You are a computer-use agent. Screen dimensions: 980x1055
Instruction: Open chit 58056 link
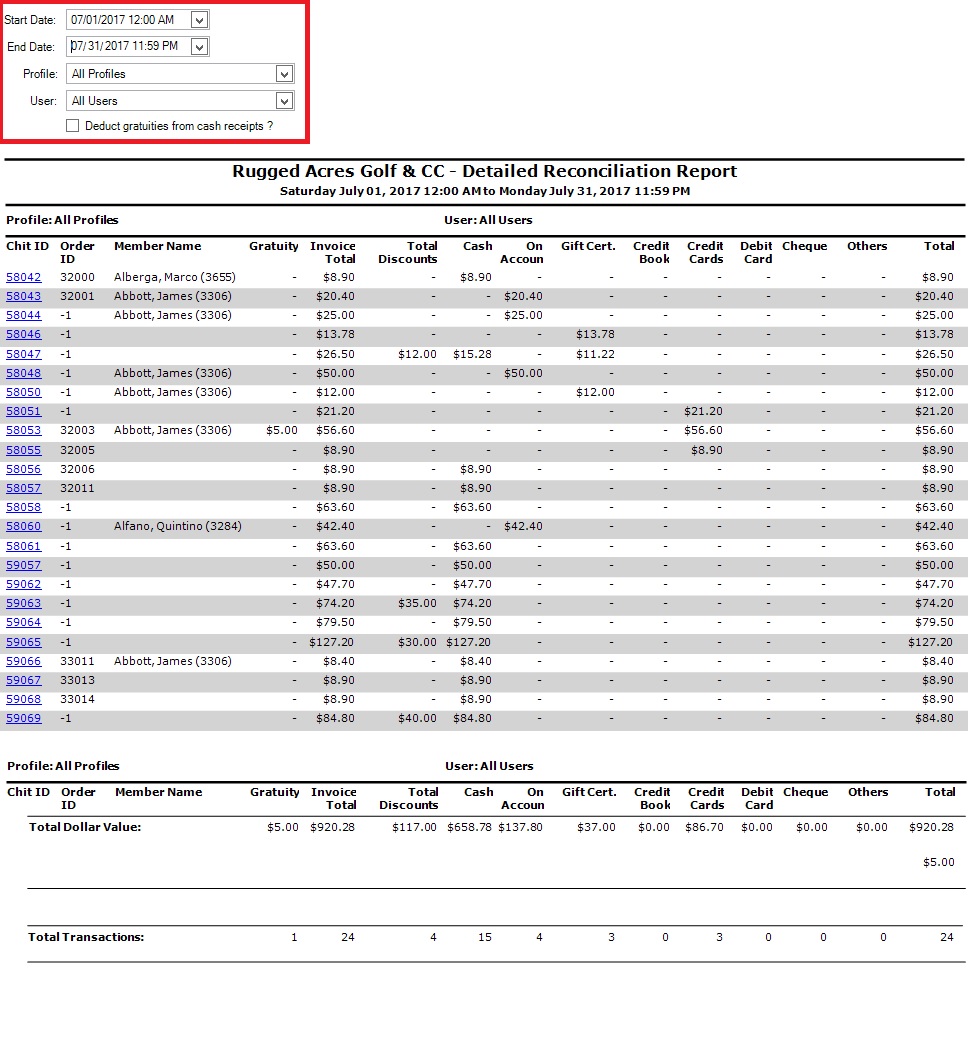[x=24, y=469]
